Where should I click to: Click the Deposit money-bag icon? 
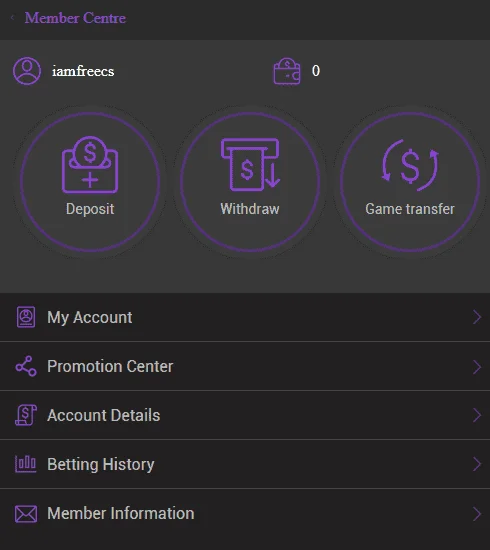90,165
